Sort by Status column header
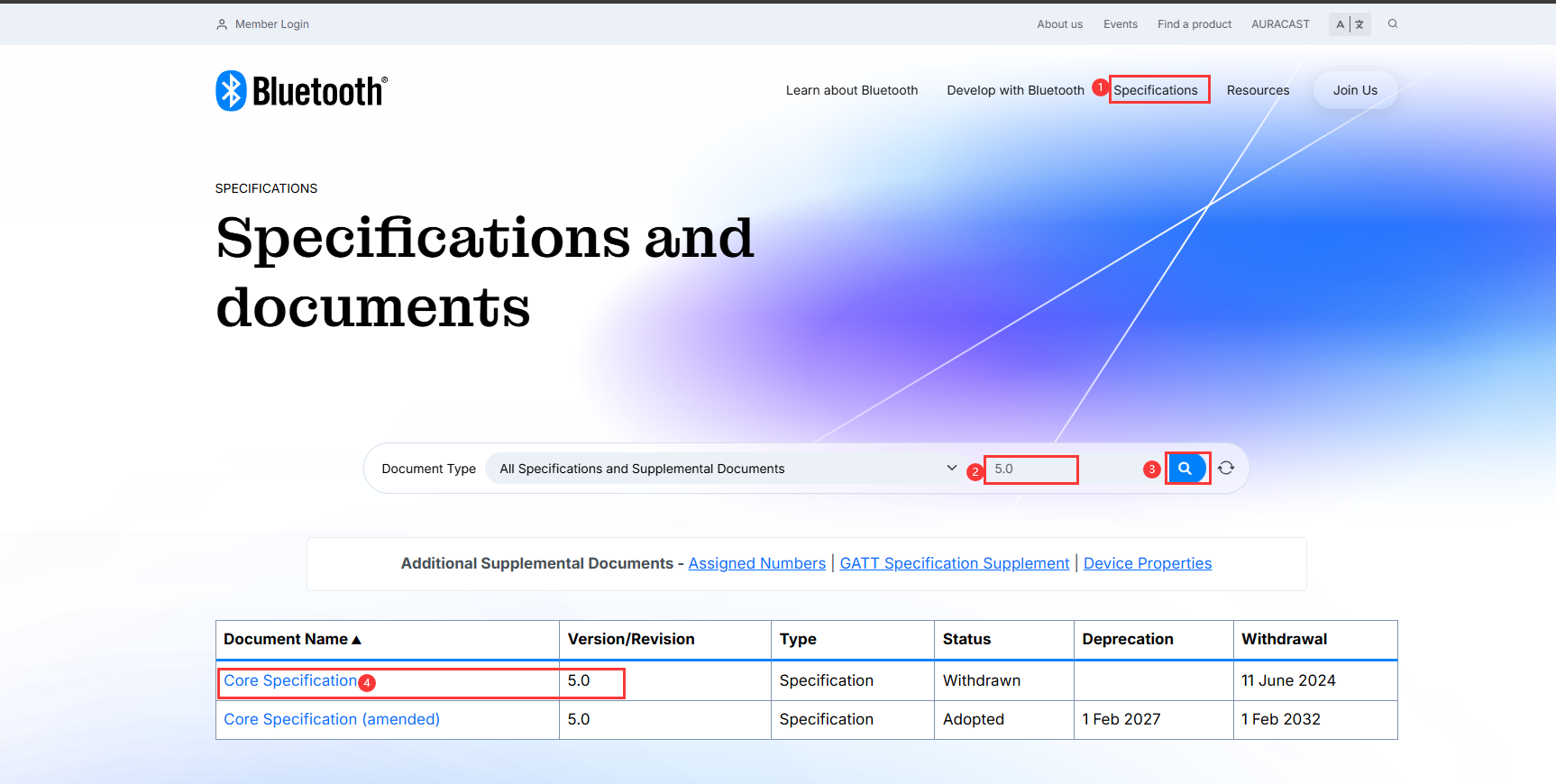This screenshot has height=784, width=1556. (x=966, y=639)
